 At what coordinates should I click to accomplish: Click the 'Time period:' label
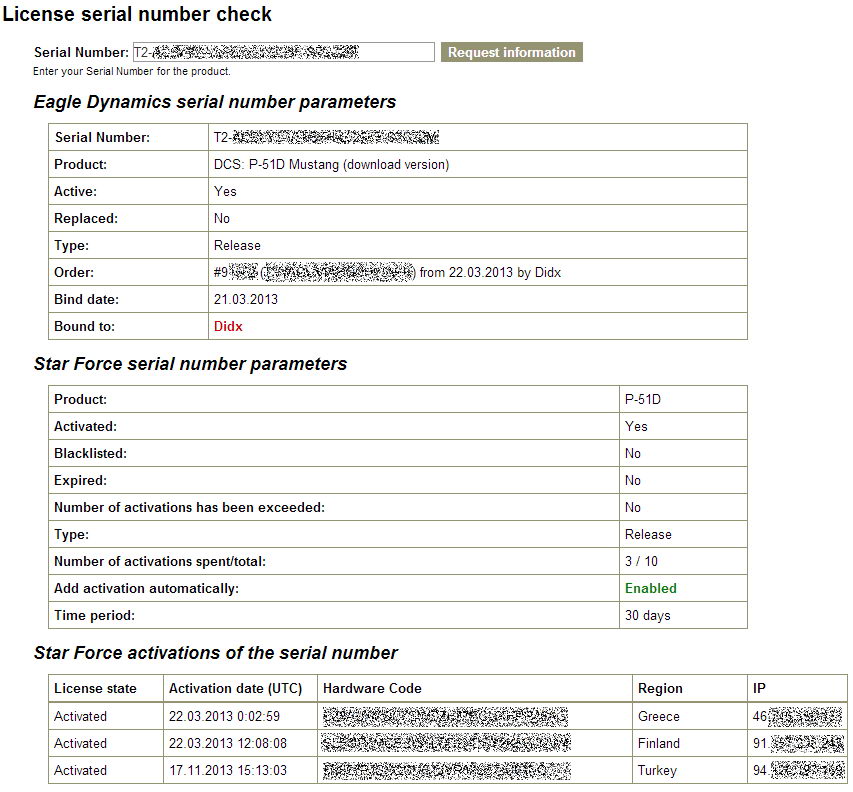click(94, 615)
